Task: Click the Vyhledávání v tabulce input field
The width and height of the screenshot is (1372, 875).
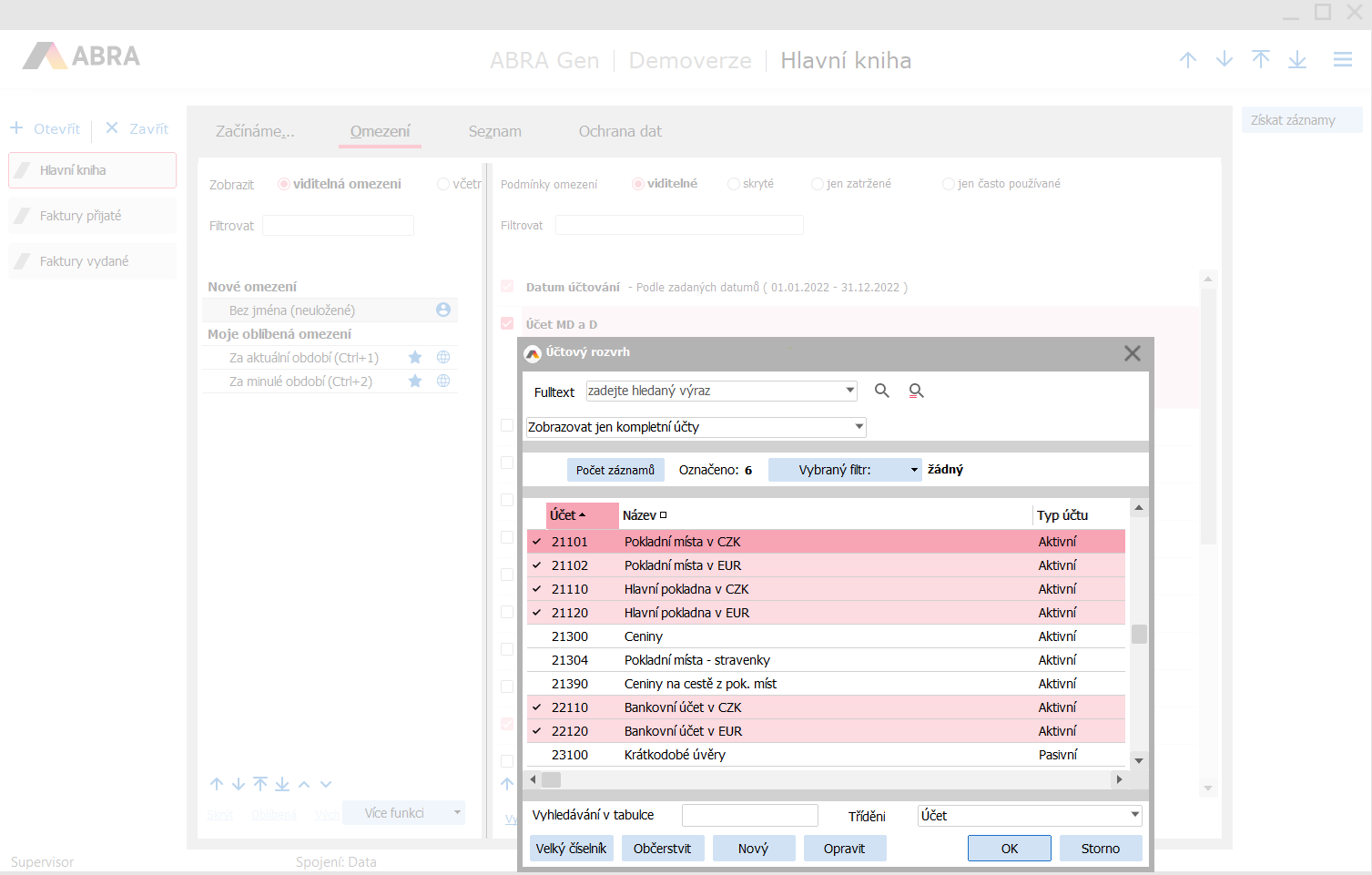Action: [x=749, y=815]
